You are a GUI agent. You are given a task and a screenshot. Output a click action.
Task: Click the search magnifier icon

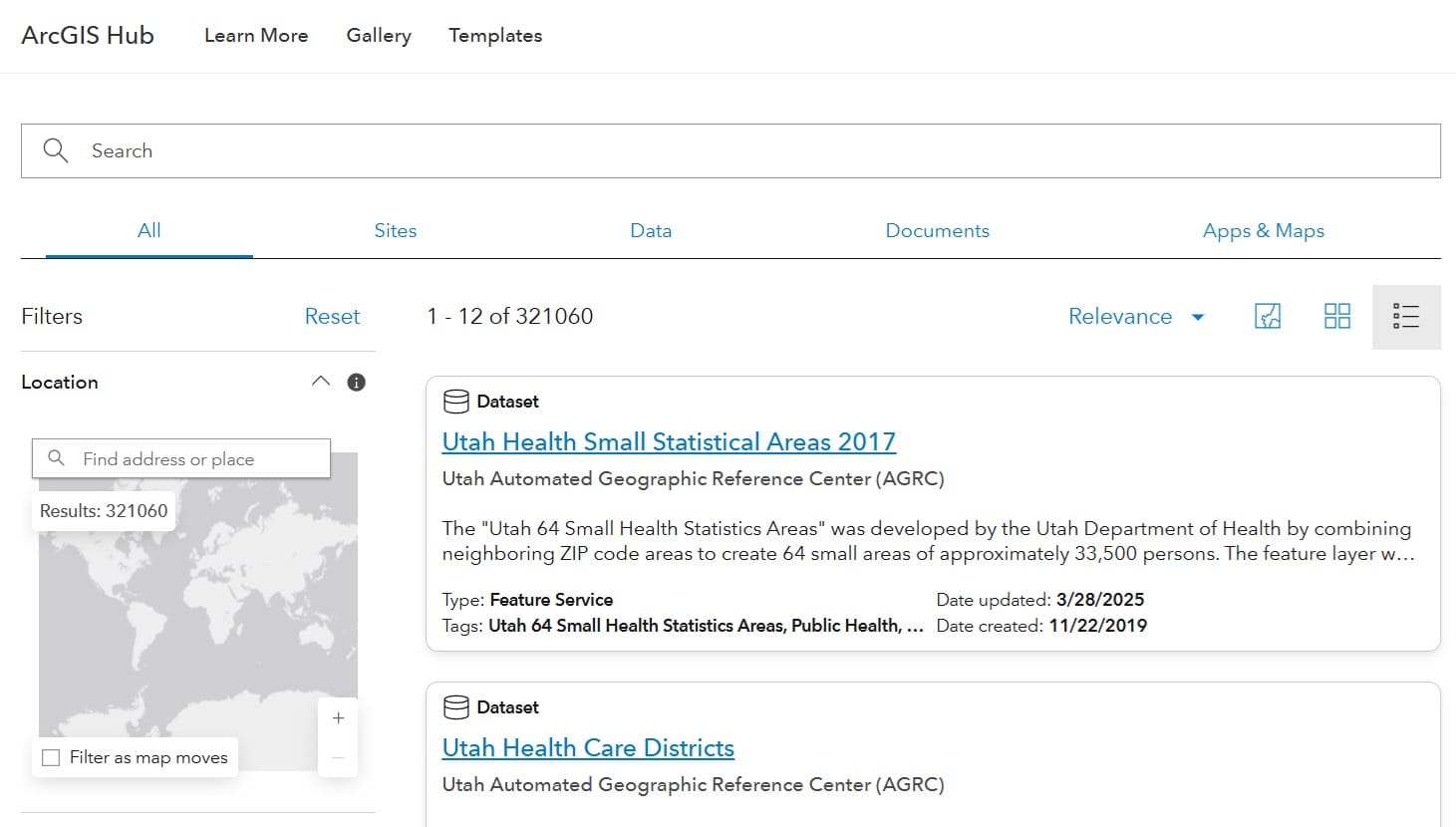pos(56,150)
